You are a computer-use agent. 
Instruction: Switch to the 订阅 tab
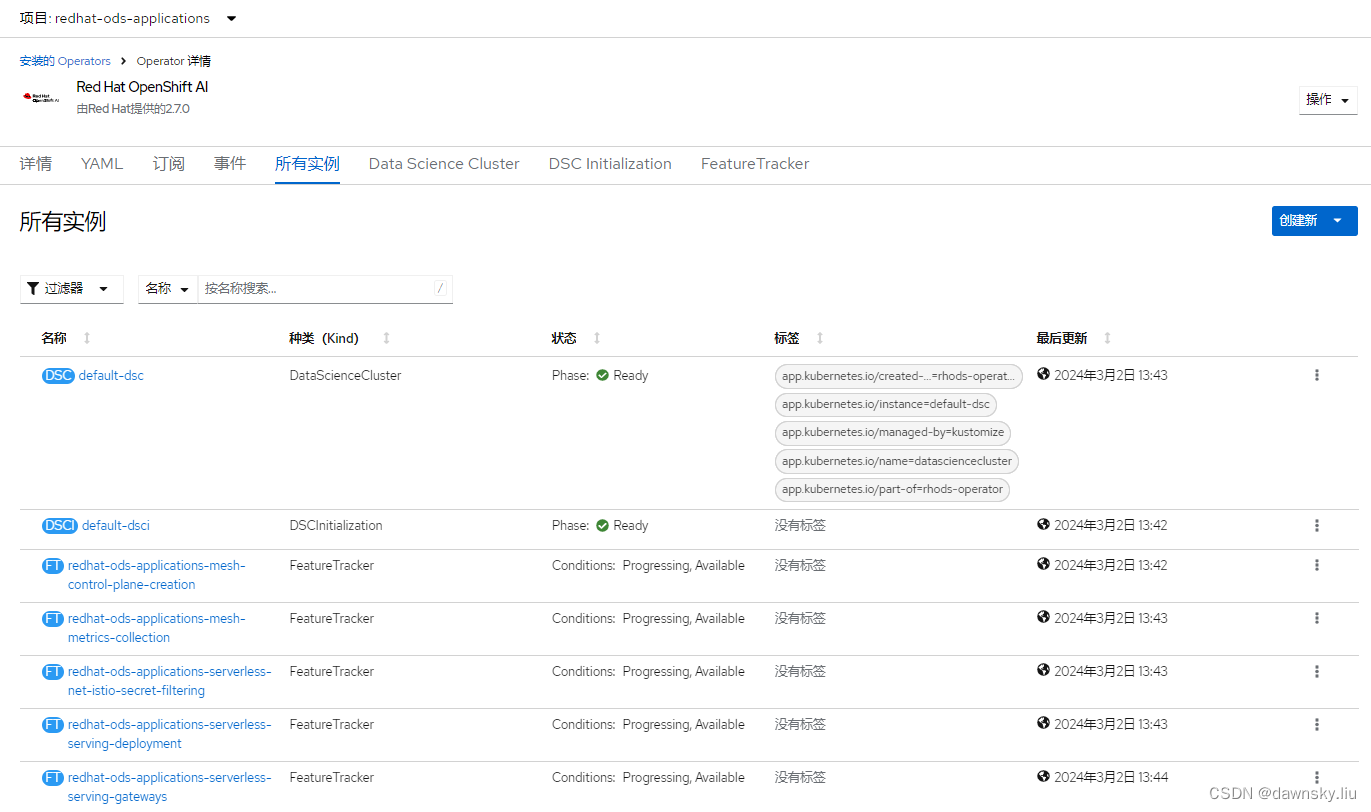(169, 164)
